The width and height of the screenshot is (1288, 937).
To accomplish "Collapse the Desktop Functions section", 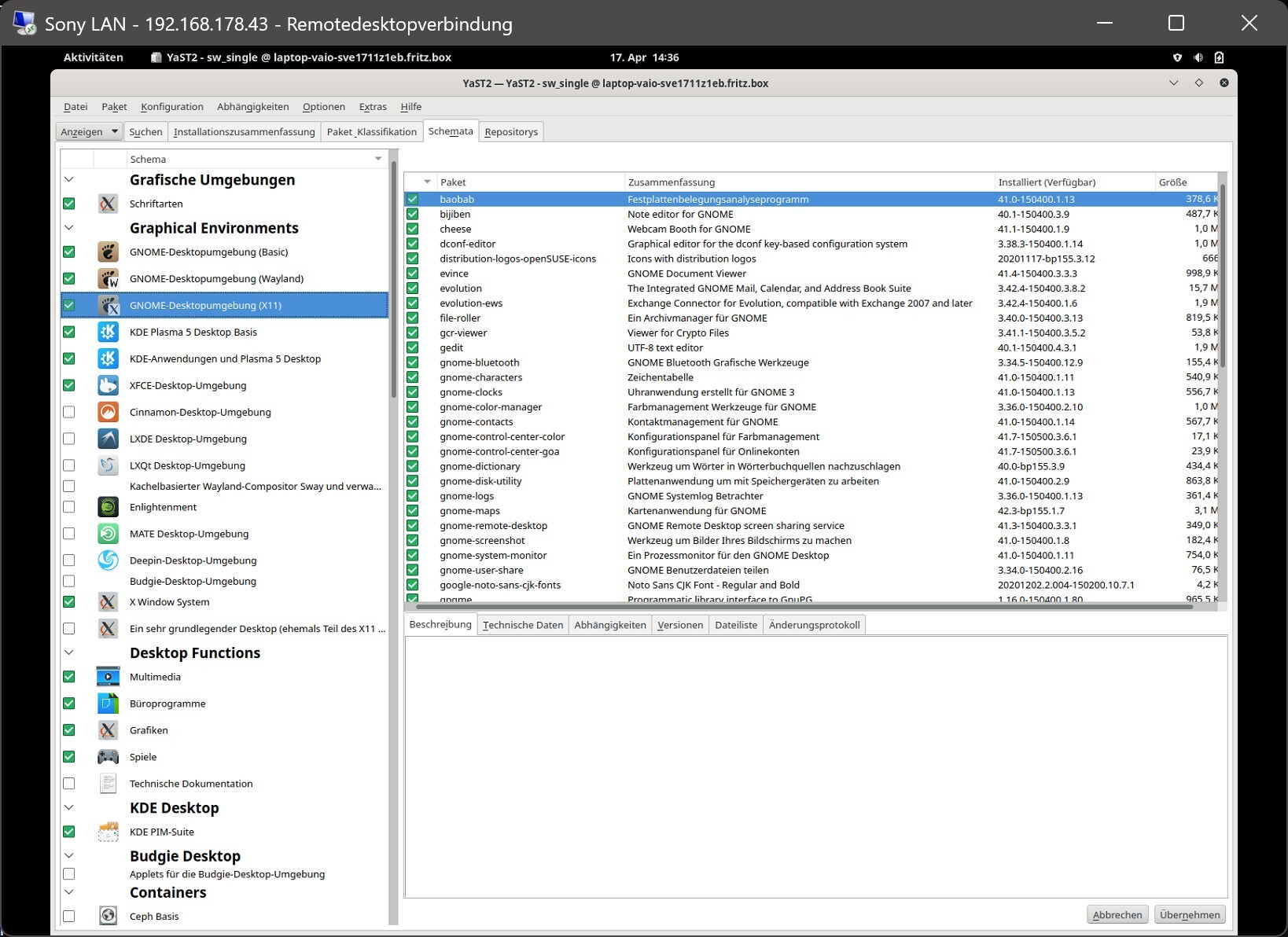I will [x=69, y=652].
